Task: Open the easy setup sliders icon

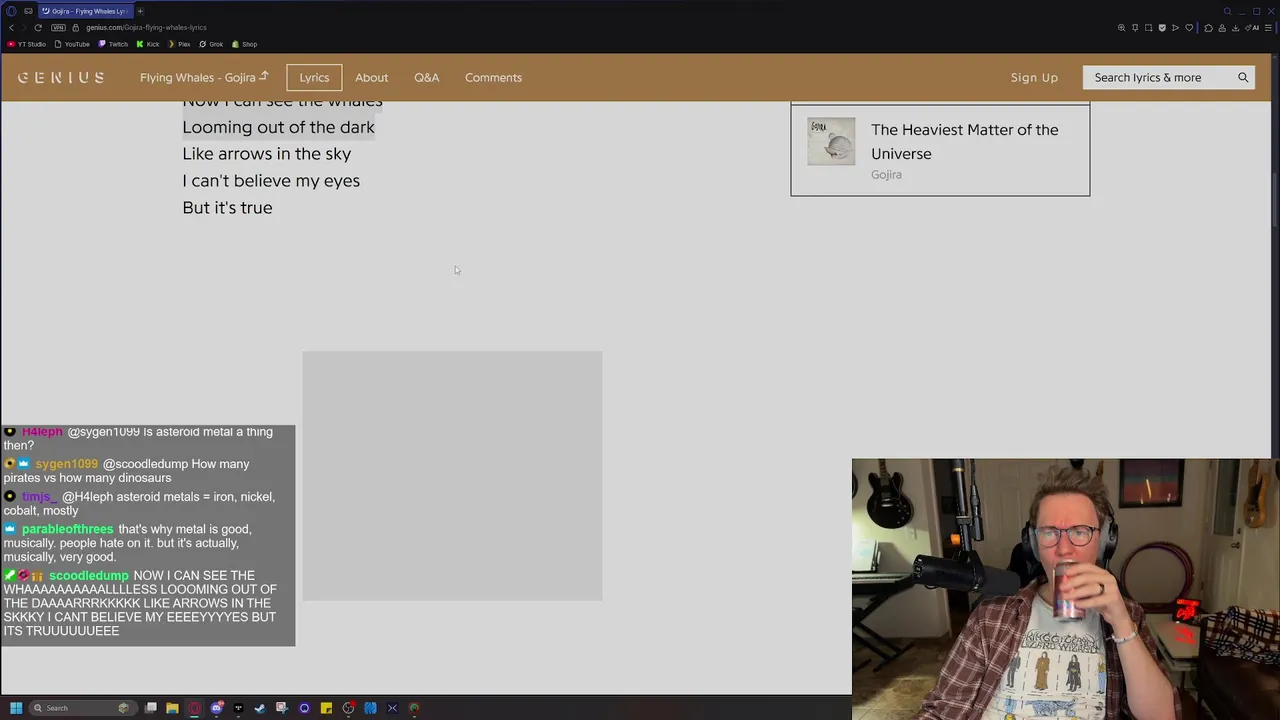Action: (x=1268, y=28)
